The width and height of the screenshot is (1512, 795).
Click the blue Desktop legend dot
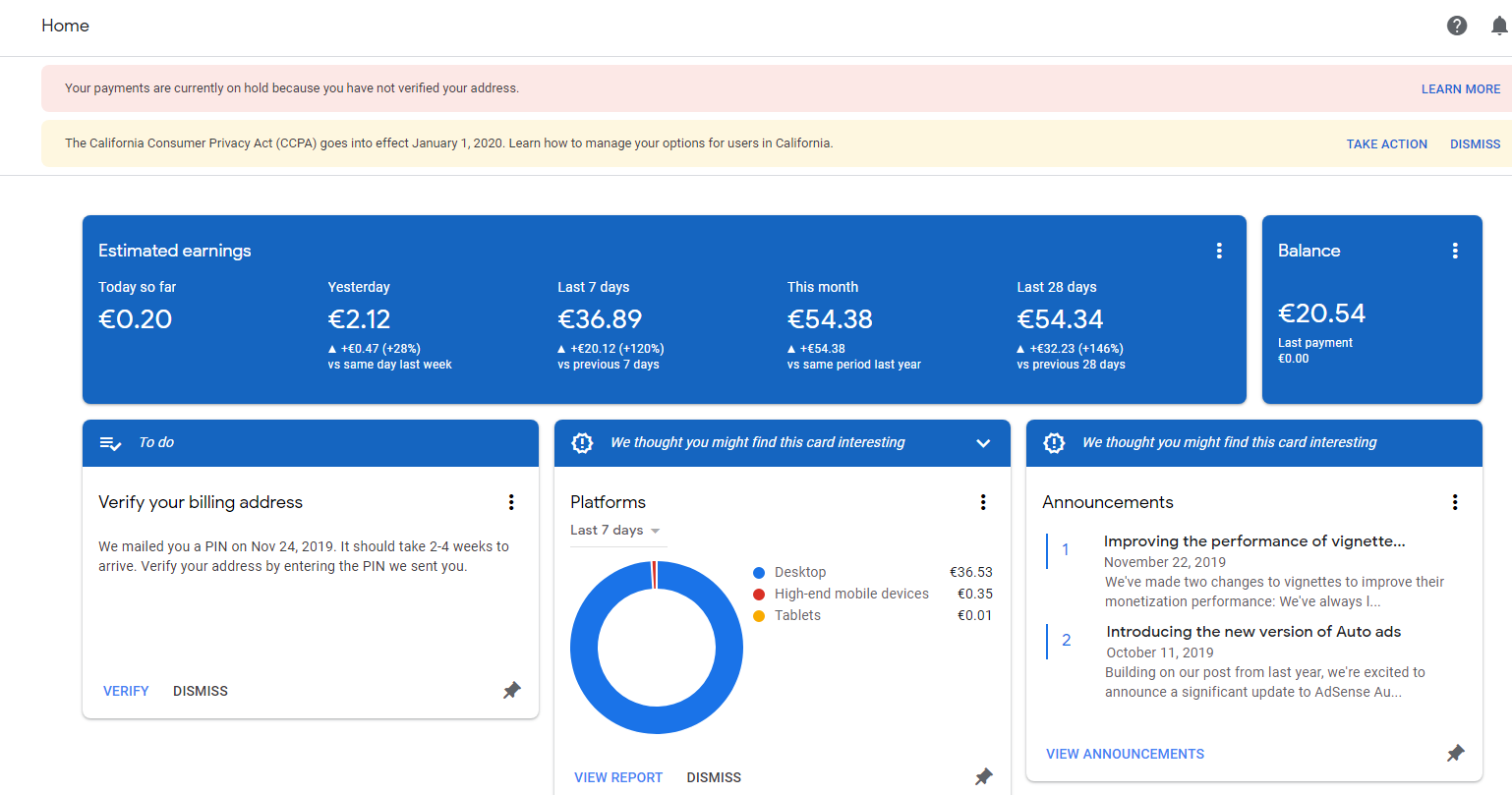pyautogui.click(x=759, y=573)
